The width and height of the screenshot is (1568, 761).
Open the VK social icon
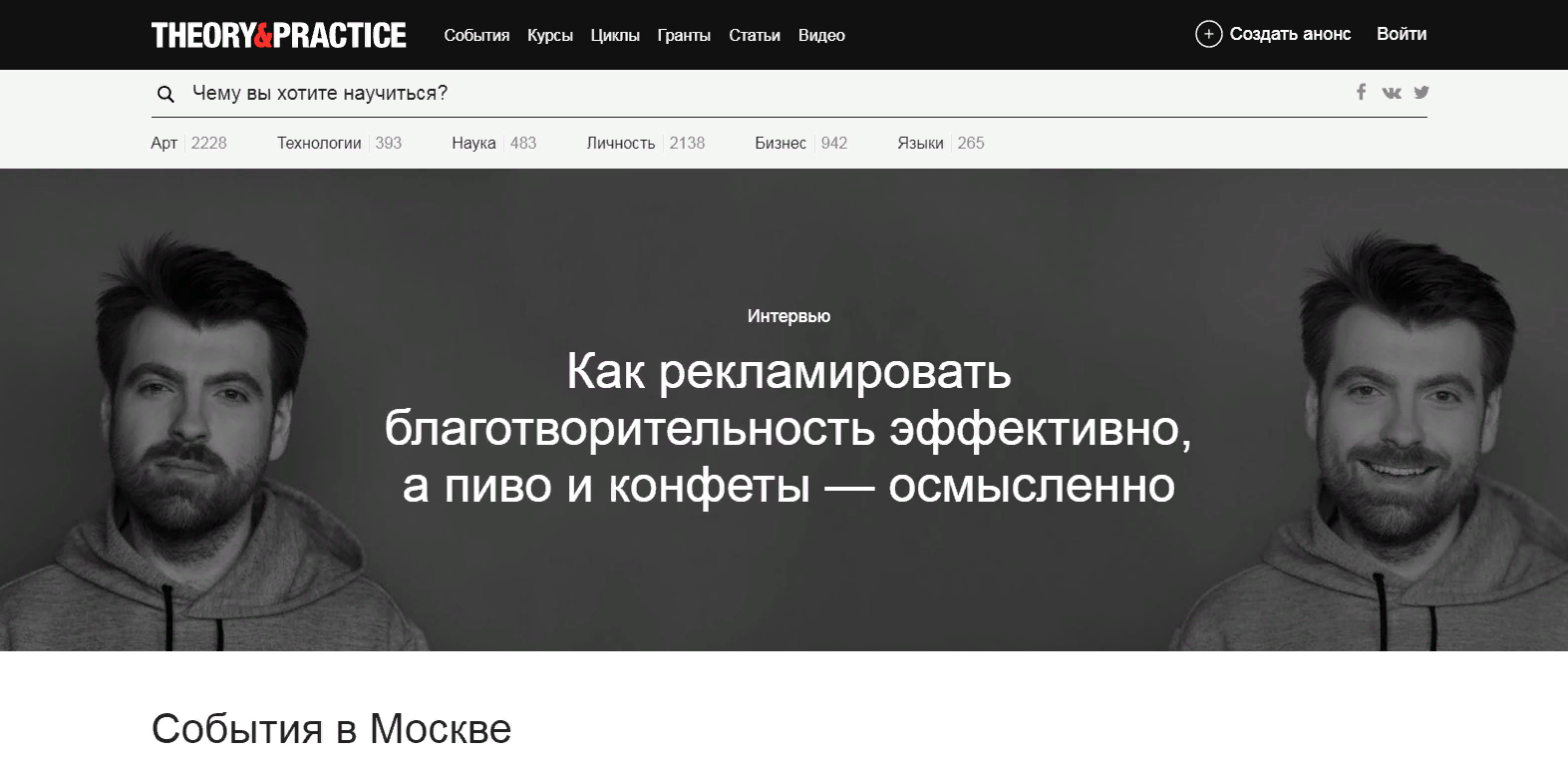click(x=1392, y=93)
